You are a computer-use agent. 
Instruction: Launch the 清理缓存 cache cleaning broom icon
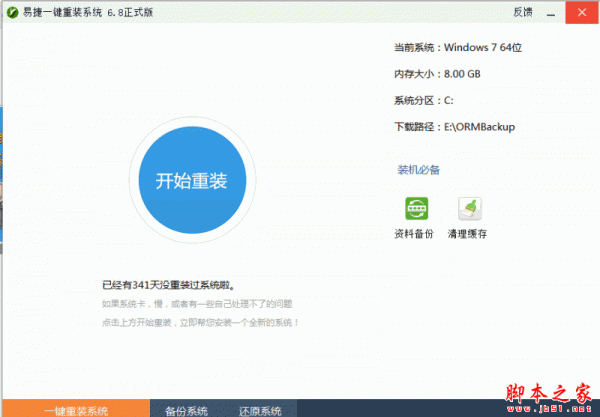coord(470,208)
